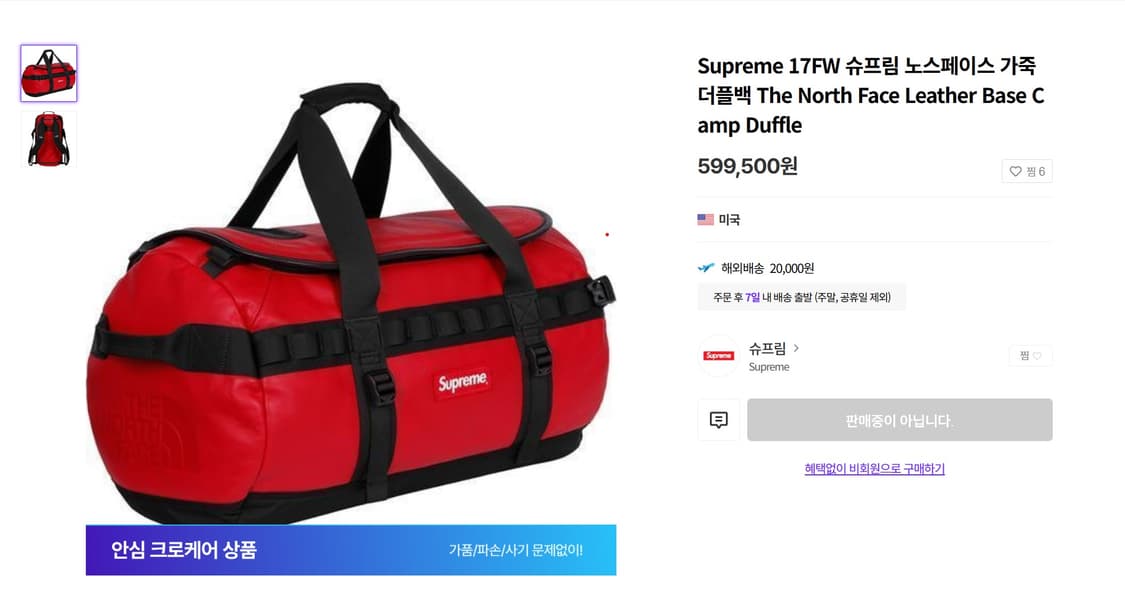The height and width of the screenshot is (595, 1125).
Task: Click the grey 판매중이 아닙니다 button
Action: click(900, 420)
